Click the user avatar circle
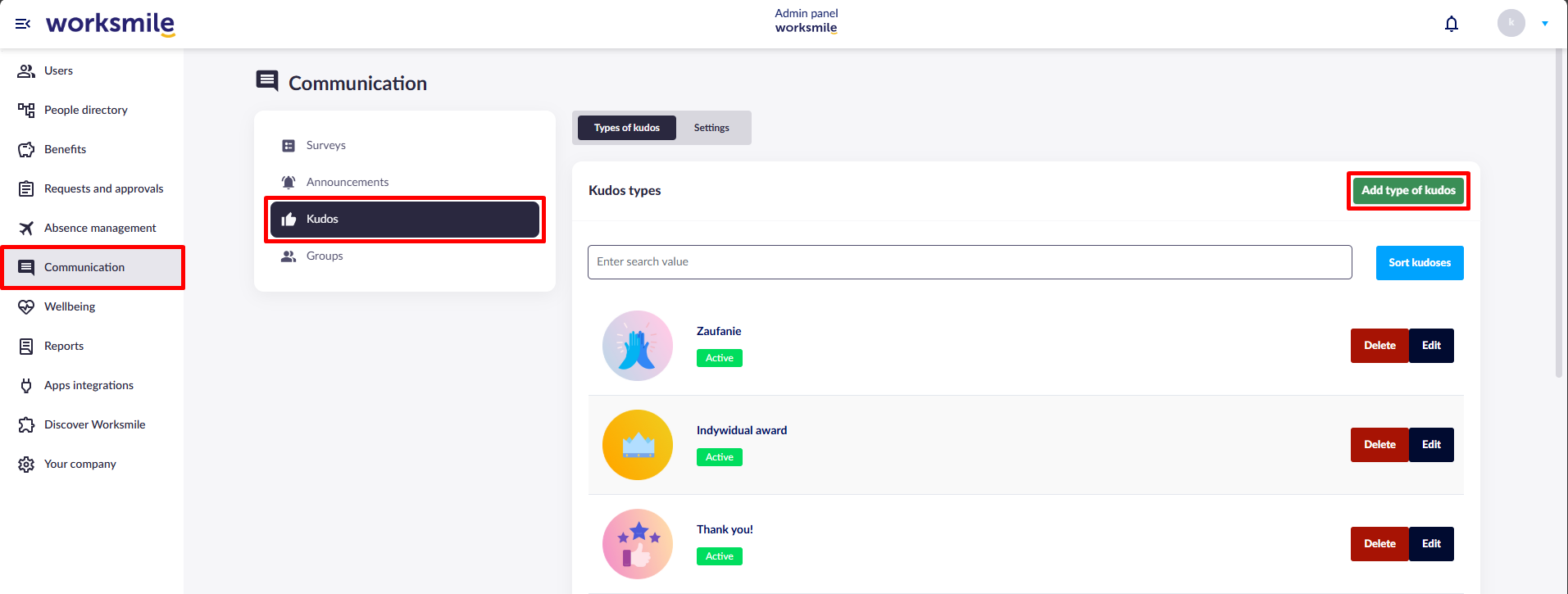This screenshot has width=1568, height=594. 1511,23
